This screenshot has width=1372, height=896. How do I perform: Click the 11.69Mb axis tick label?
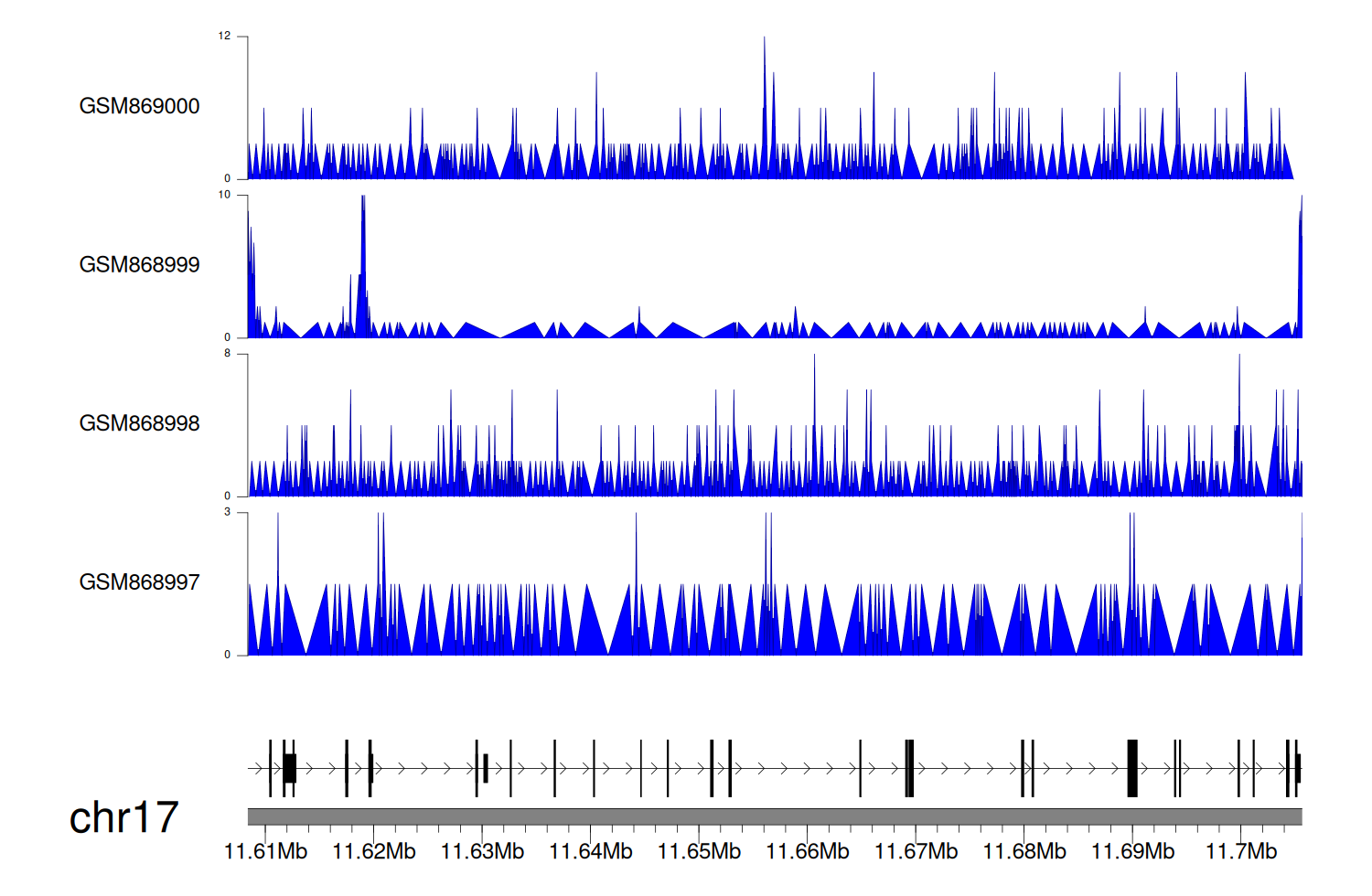click(x=1132, y=851)
